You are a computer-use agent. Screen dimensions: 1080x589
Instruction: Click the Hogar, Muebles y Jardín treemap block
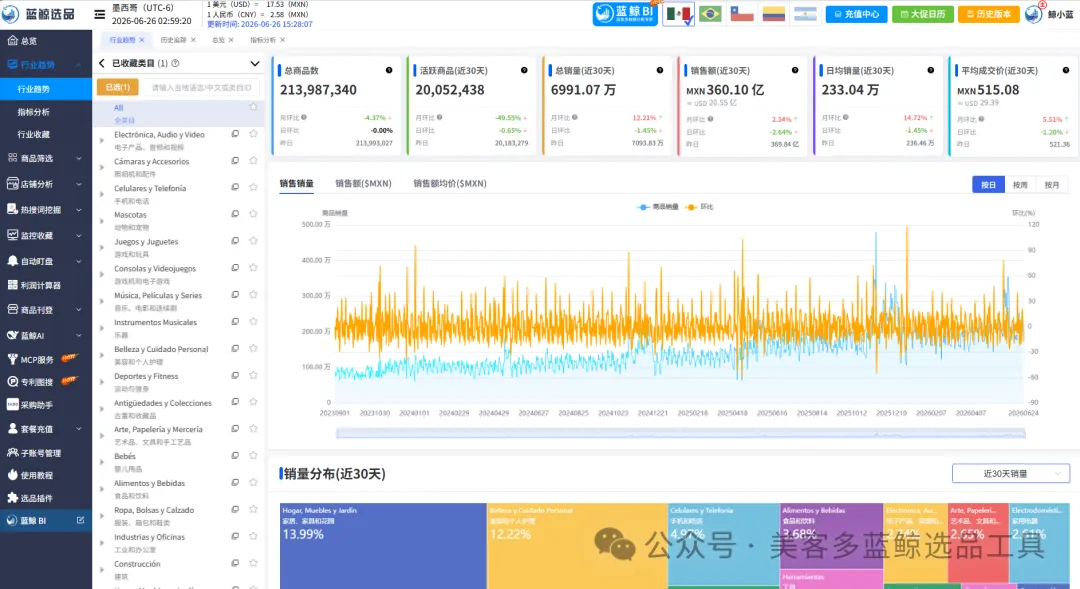tap(383, 546)
